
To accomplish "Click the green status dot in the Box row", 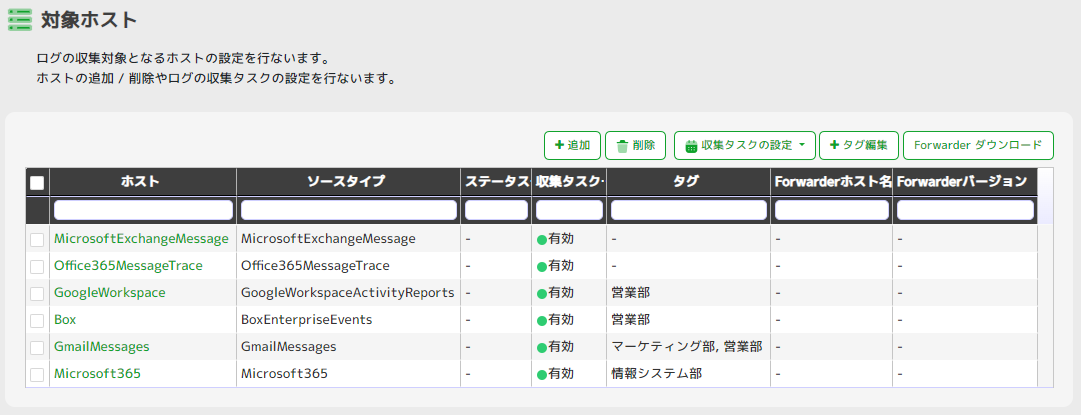I will pos(542,321).
